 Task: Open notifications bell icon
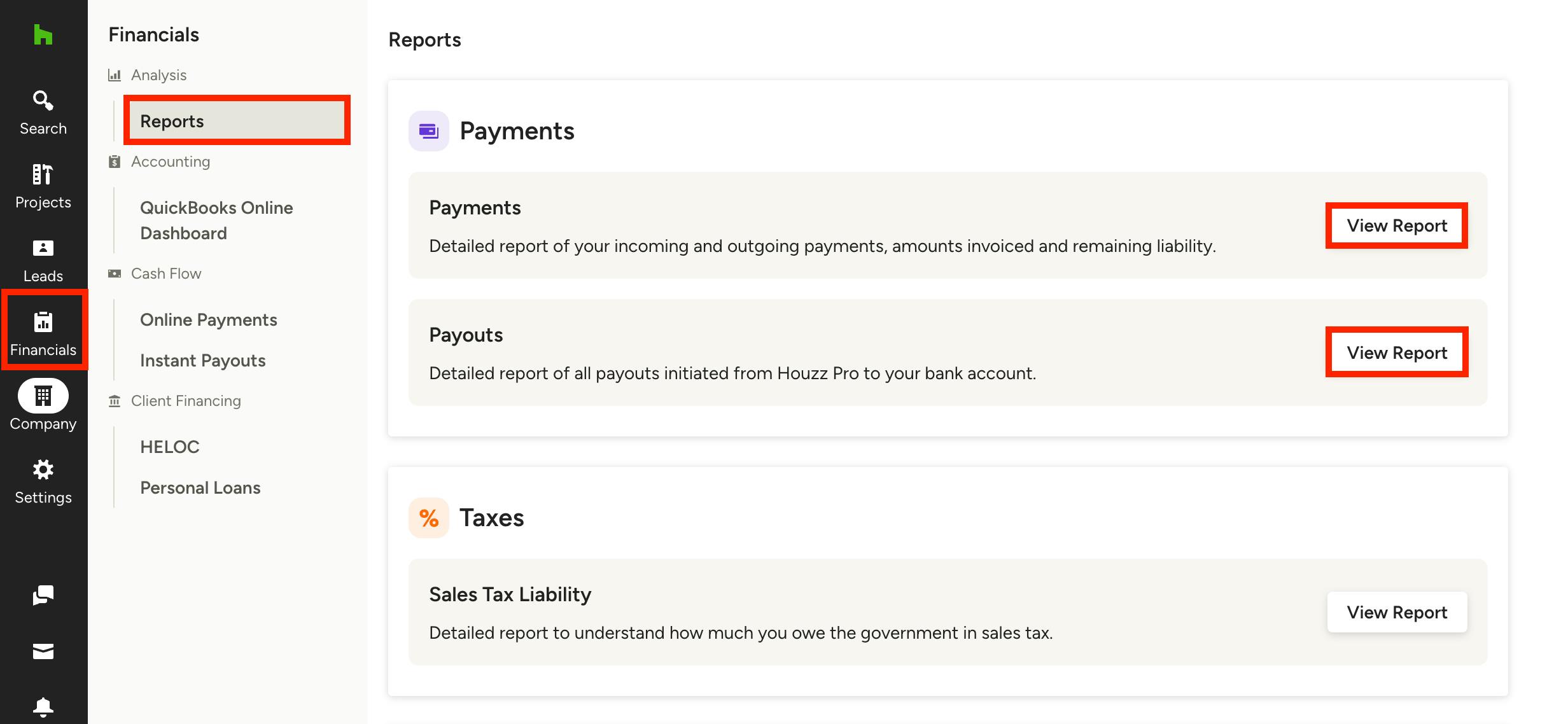43,707
